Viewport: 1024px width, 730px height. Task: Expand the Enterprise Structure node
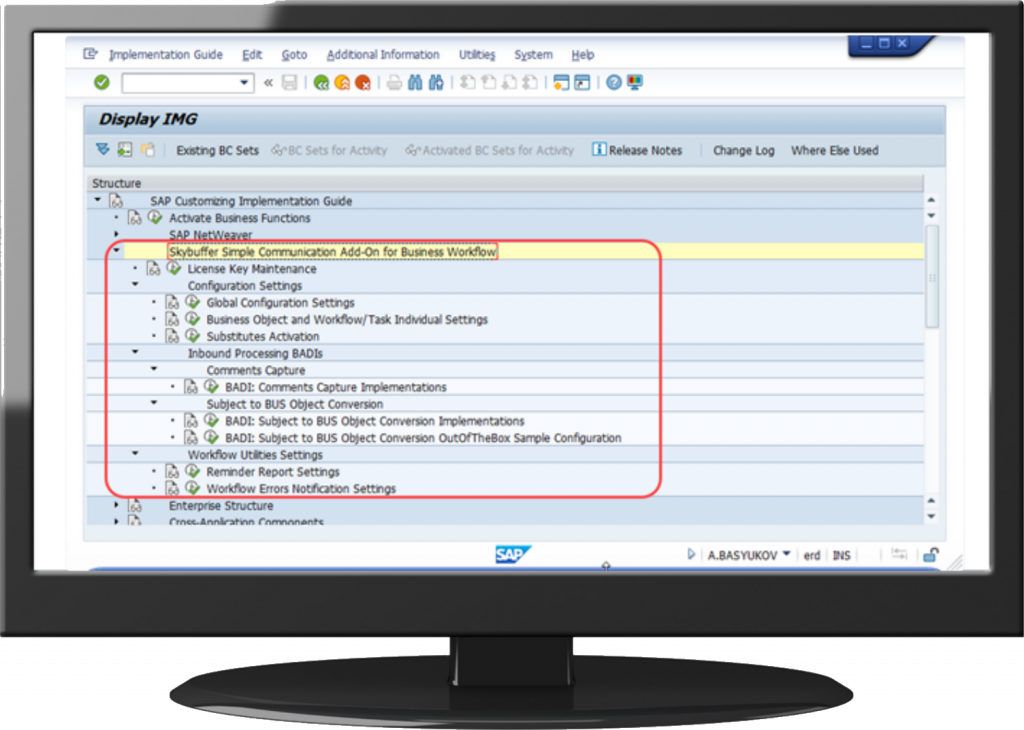tap(116, 505)
